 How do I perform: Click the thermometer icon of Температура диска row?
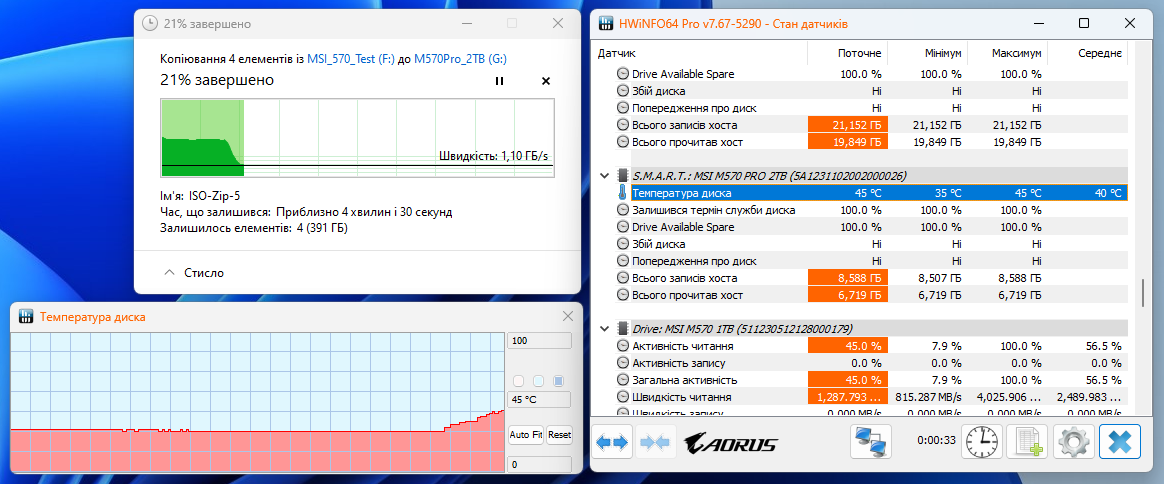(x=622, y=193)
